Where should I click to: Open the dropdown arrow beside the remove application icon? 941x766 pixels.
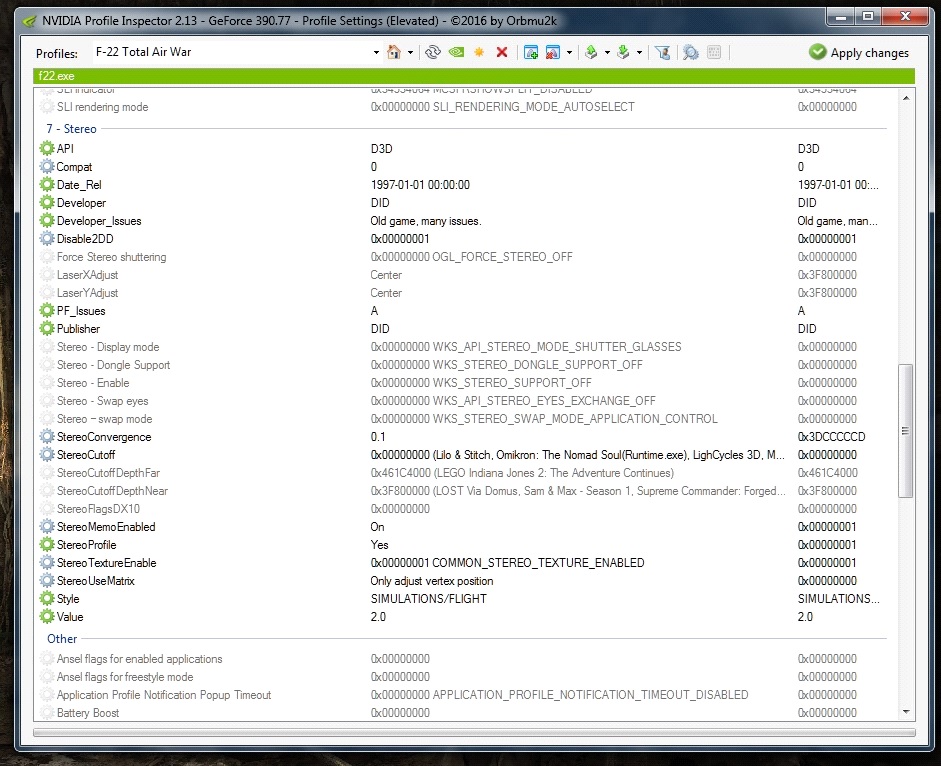point(569,53)
